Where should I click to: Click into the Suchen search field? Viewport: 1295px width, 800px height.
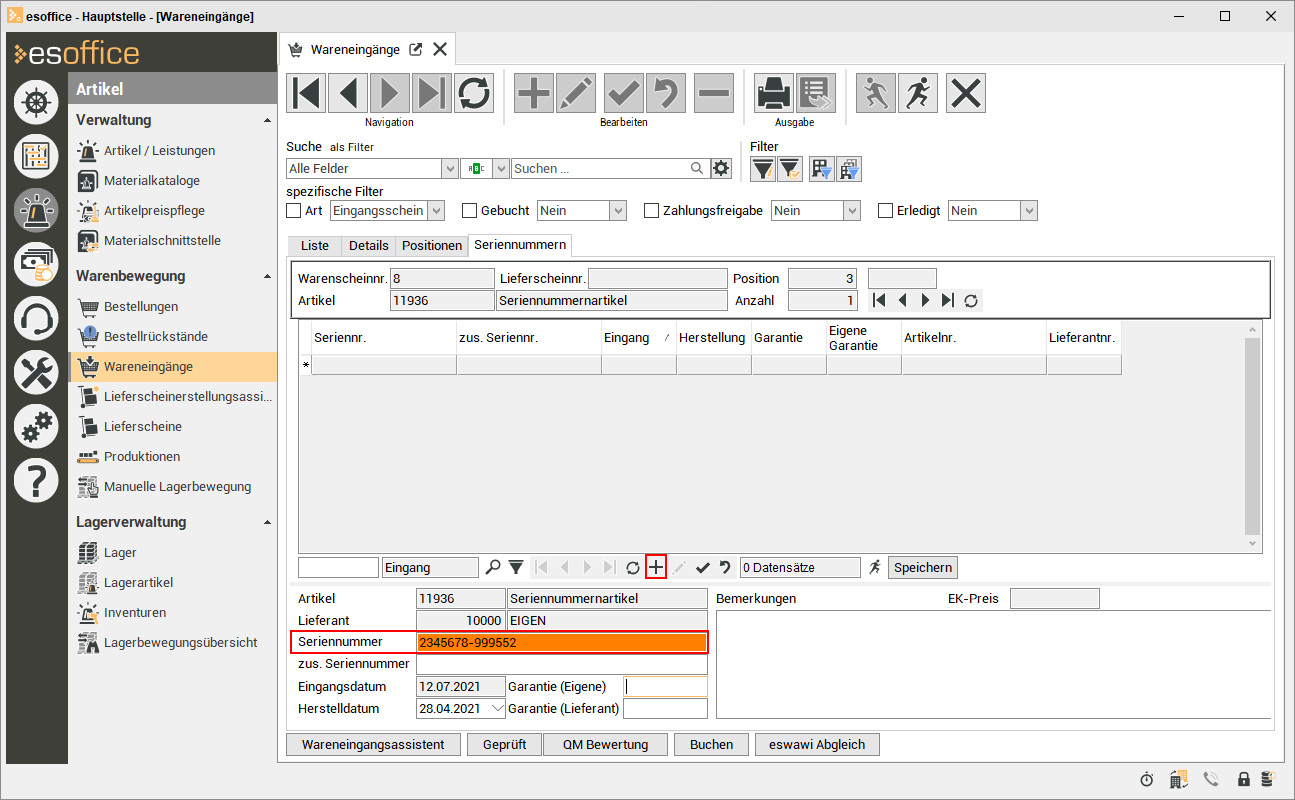600,168
